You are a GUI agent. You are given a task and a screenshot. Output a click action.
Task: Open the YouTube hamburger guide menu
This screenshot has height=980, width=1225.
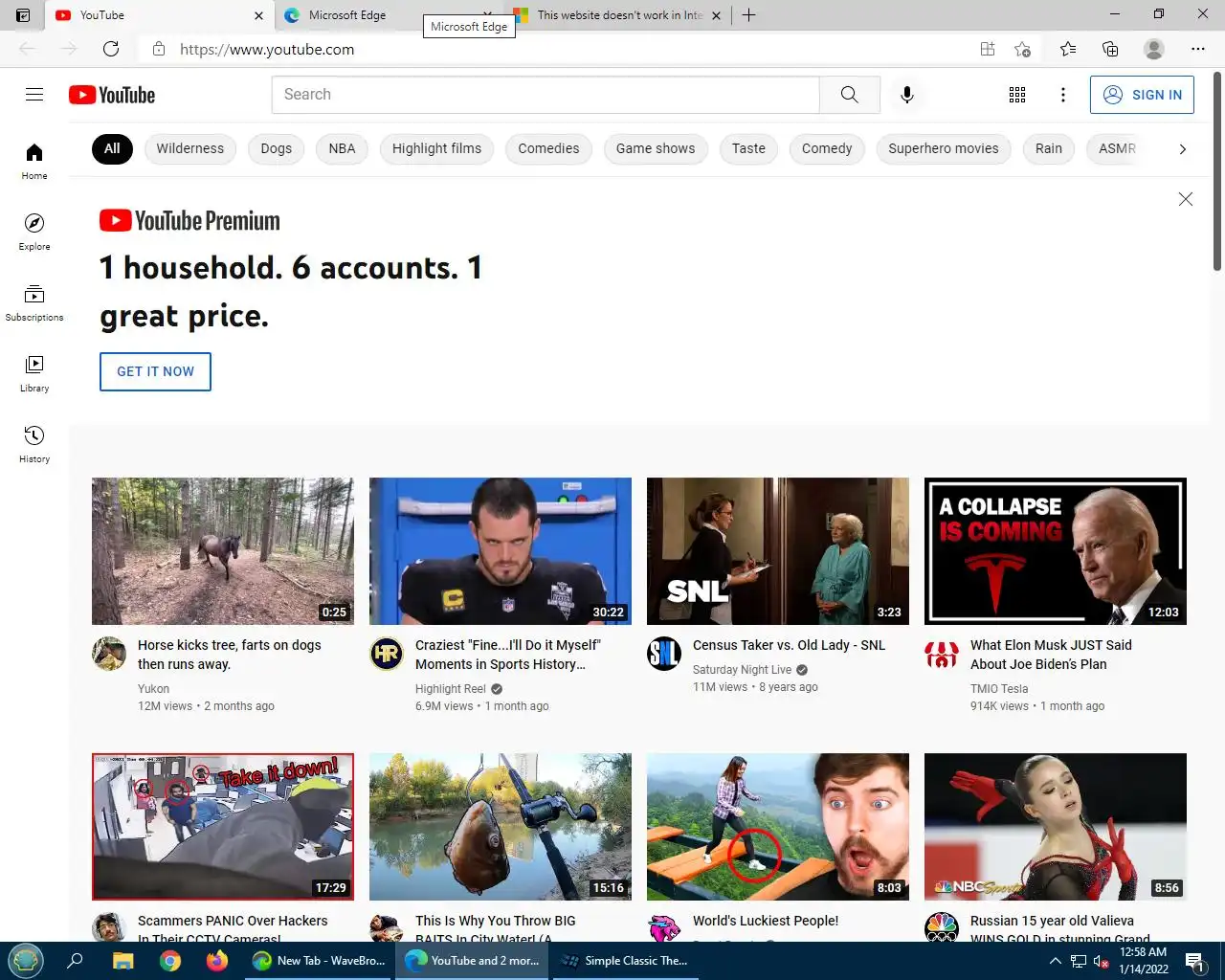click(34, 94)
